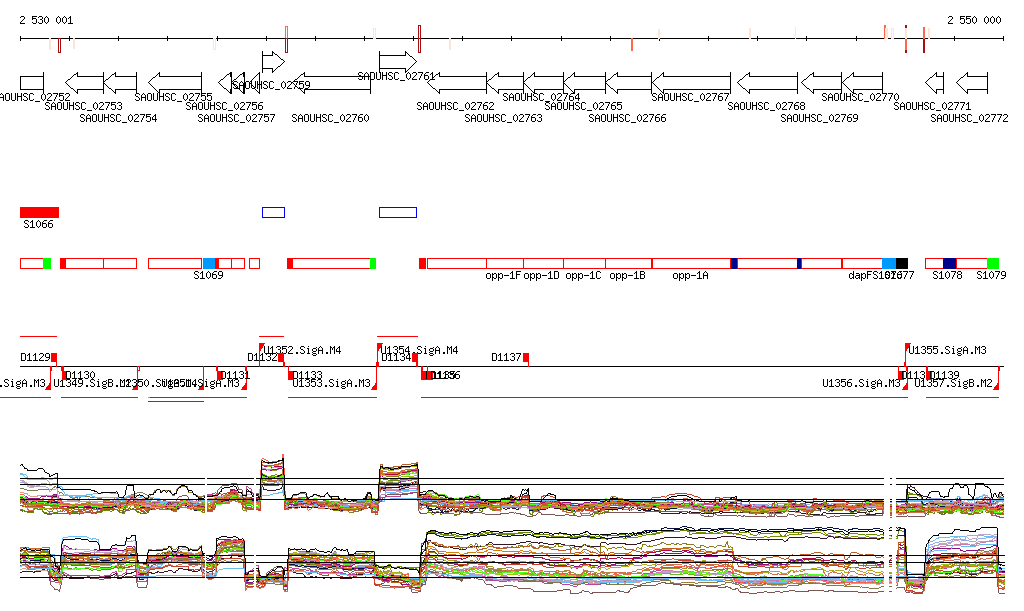Click the SAOUHSC_02763 gene label

pyautogui.click(x=504, y=118)
